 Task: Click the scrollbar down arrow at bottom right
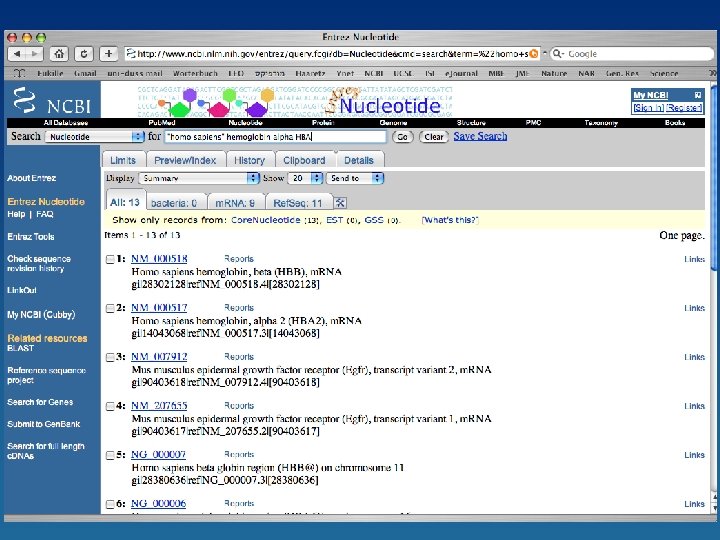point(714,507)
